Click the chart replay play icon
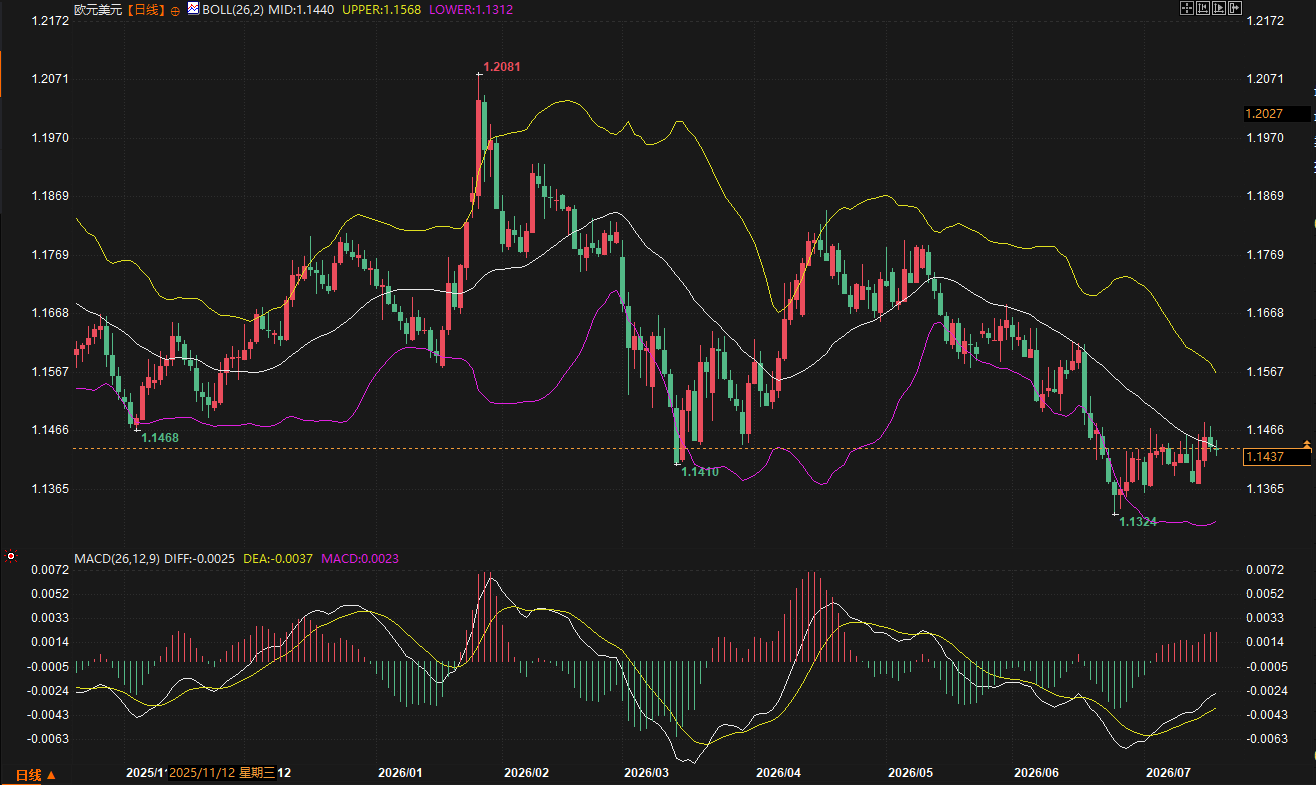 click(x=1219, y=8)
